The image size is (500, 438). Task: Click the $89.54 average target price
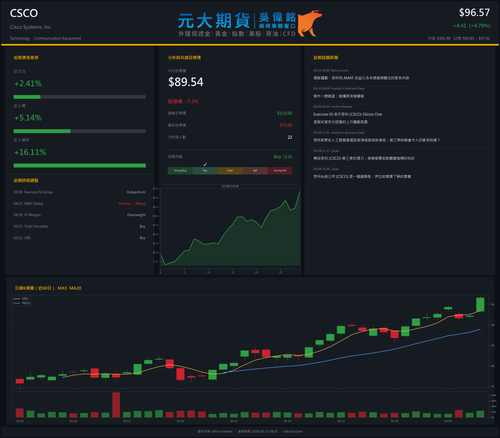(186, 82)
